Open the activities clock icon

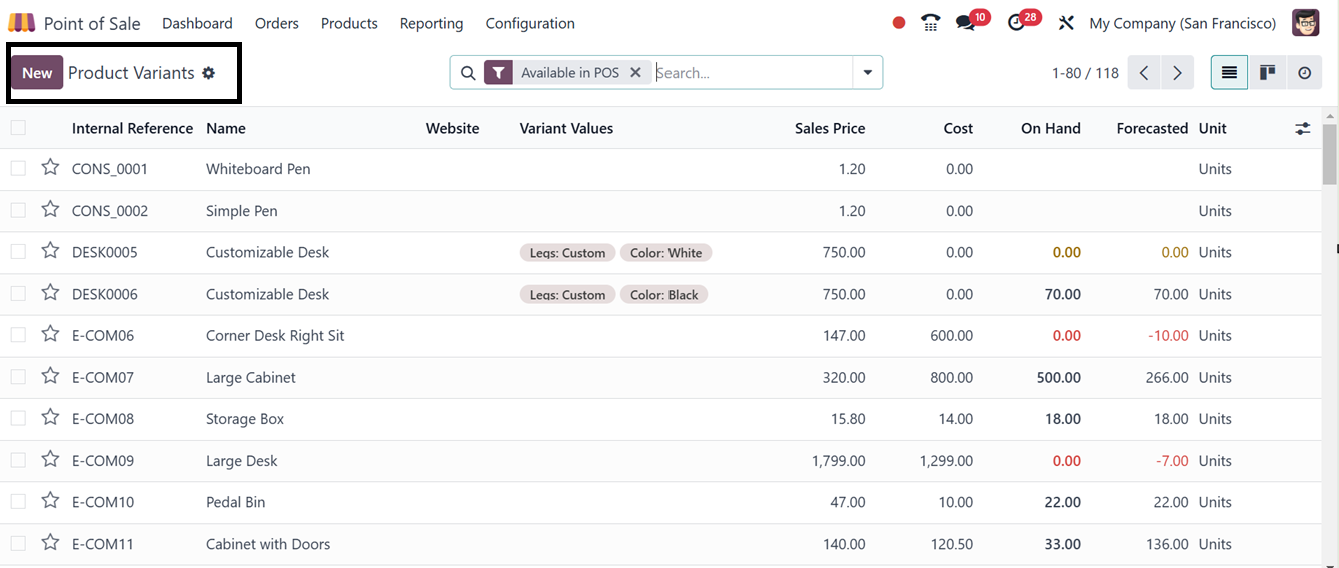click(x=1017, y=23)
